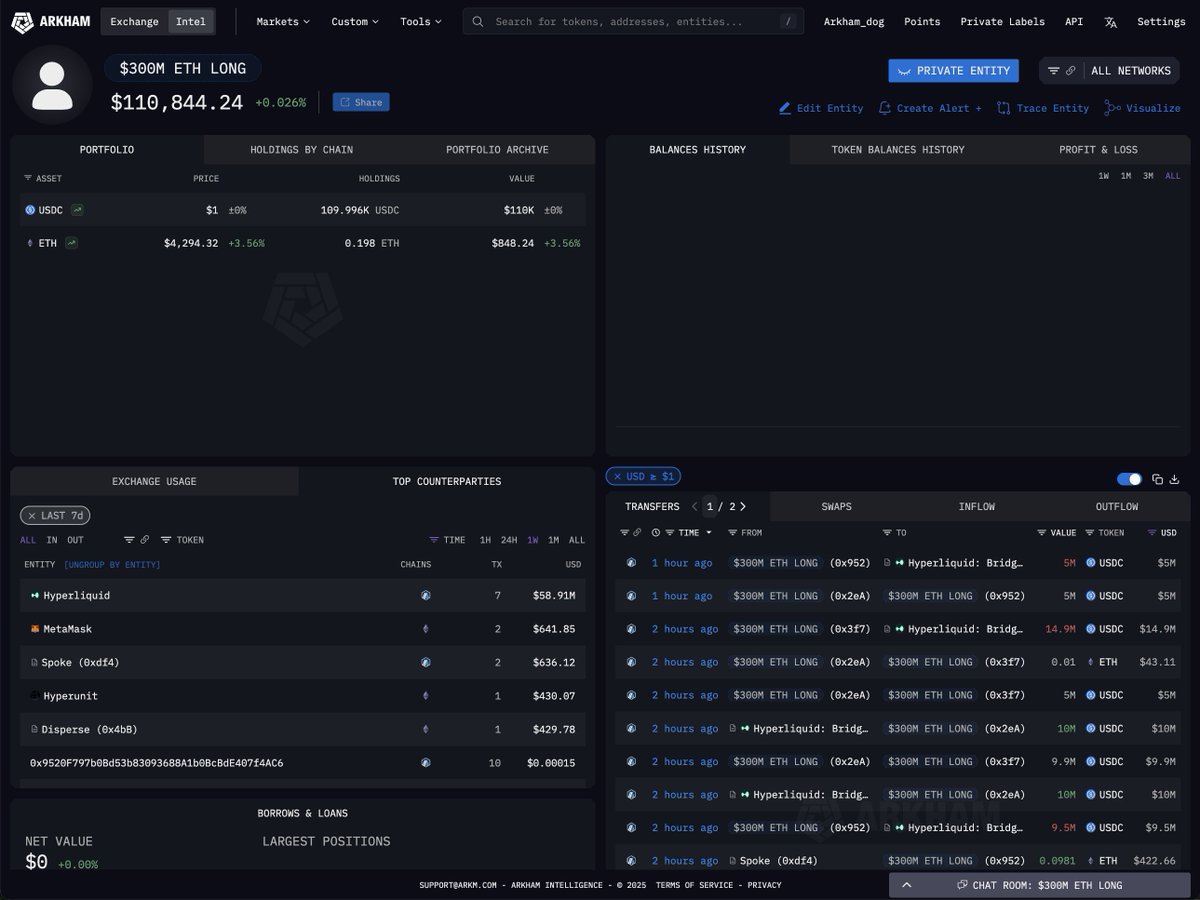The height and width of the screenshot is (900, 1200).
Task: Open the entity profile avatar
Action: click(52, 85)
